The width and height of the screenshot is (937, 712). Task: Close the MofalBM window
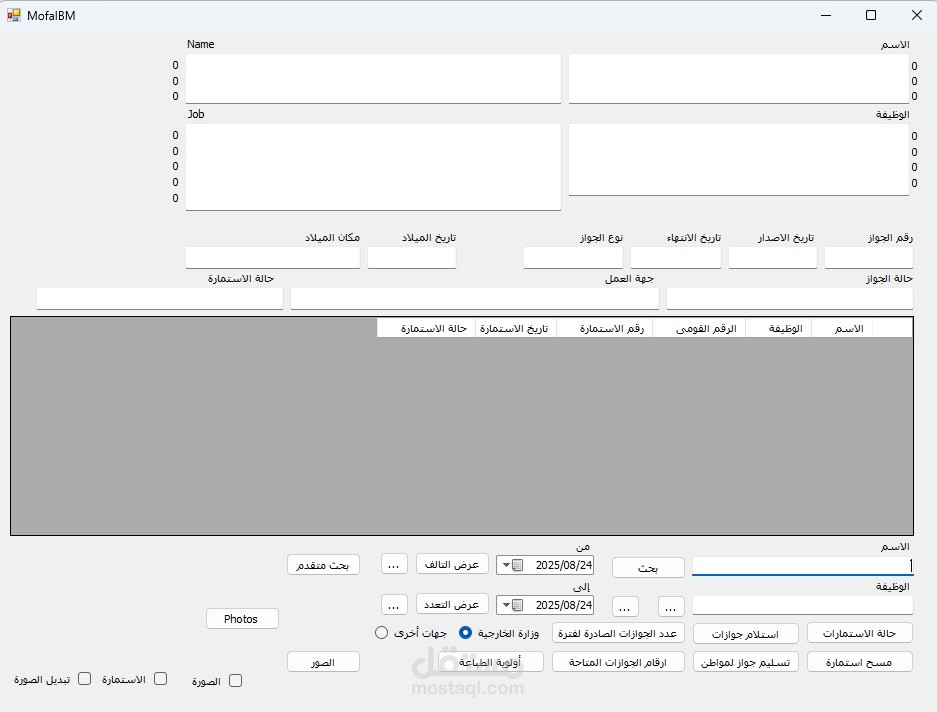916,16
